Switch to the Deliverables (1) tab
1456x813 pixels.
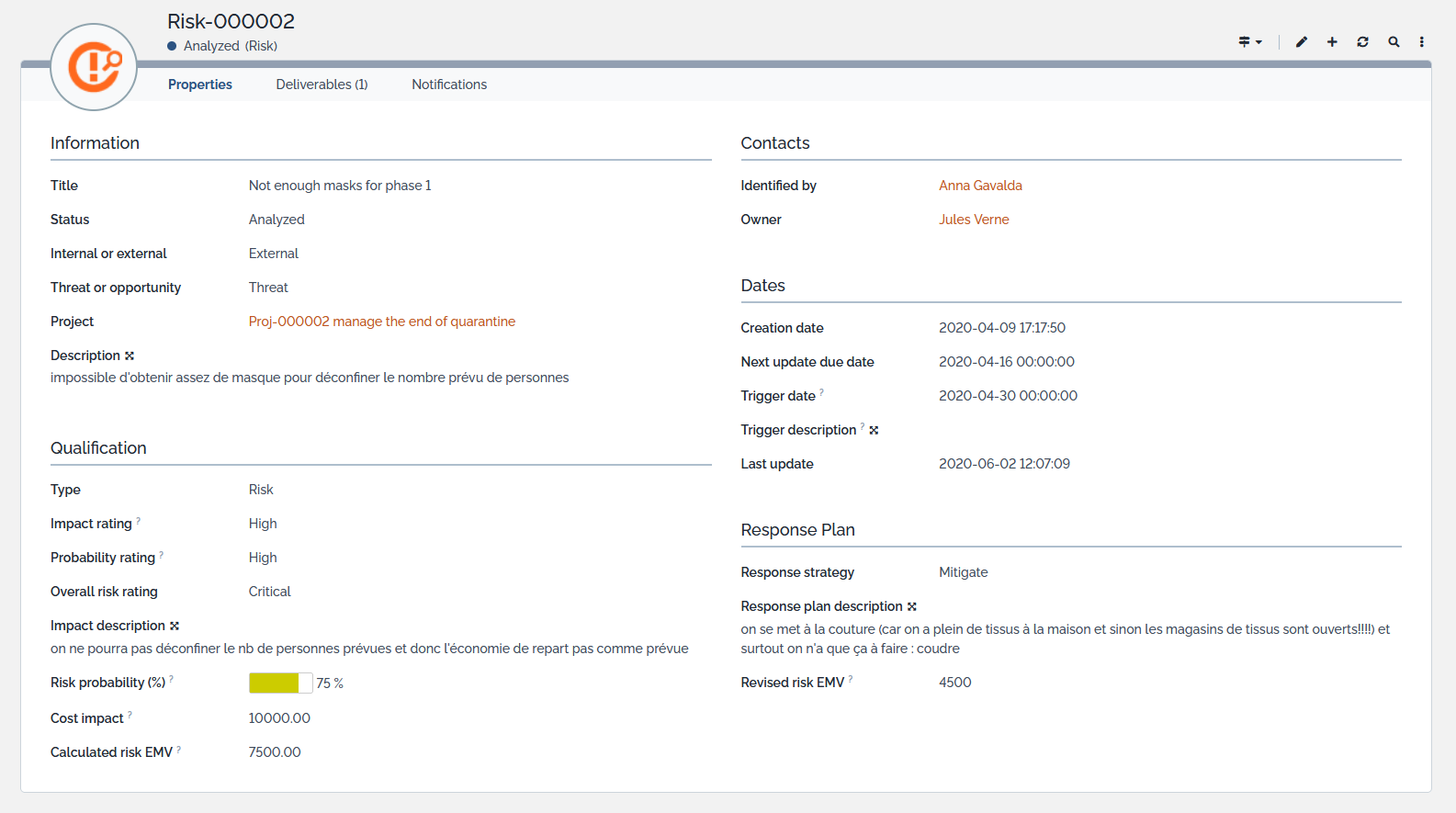click(322, 85)
